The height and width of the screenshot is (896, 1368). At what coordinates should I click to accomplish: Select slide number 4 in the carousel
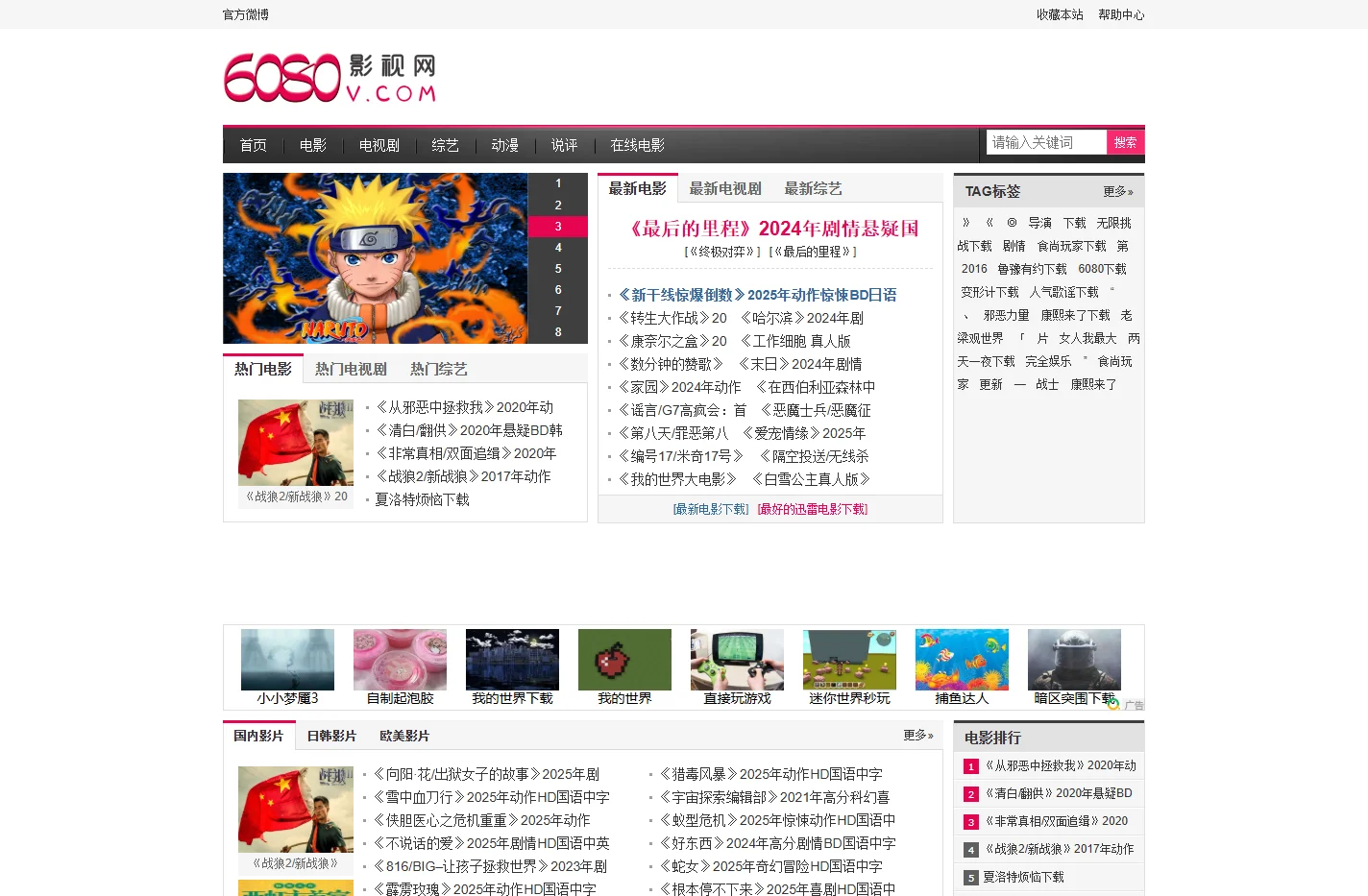coord(558,247)
